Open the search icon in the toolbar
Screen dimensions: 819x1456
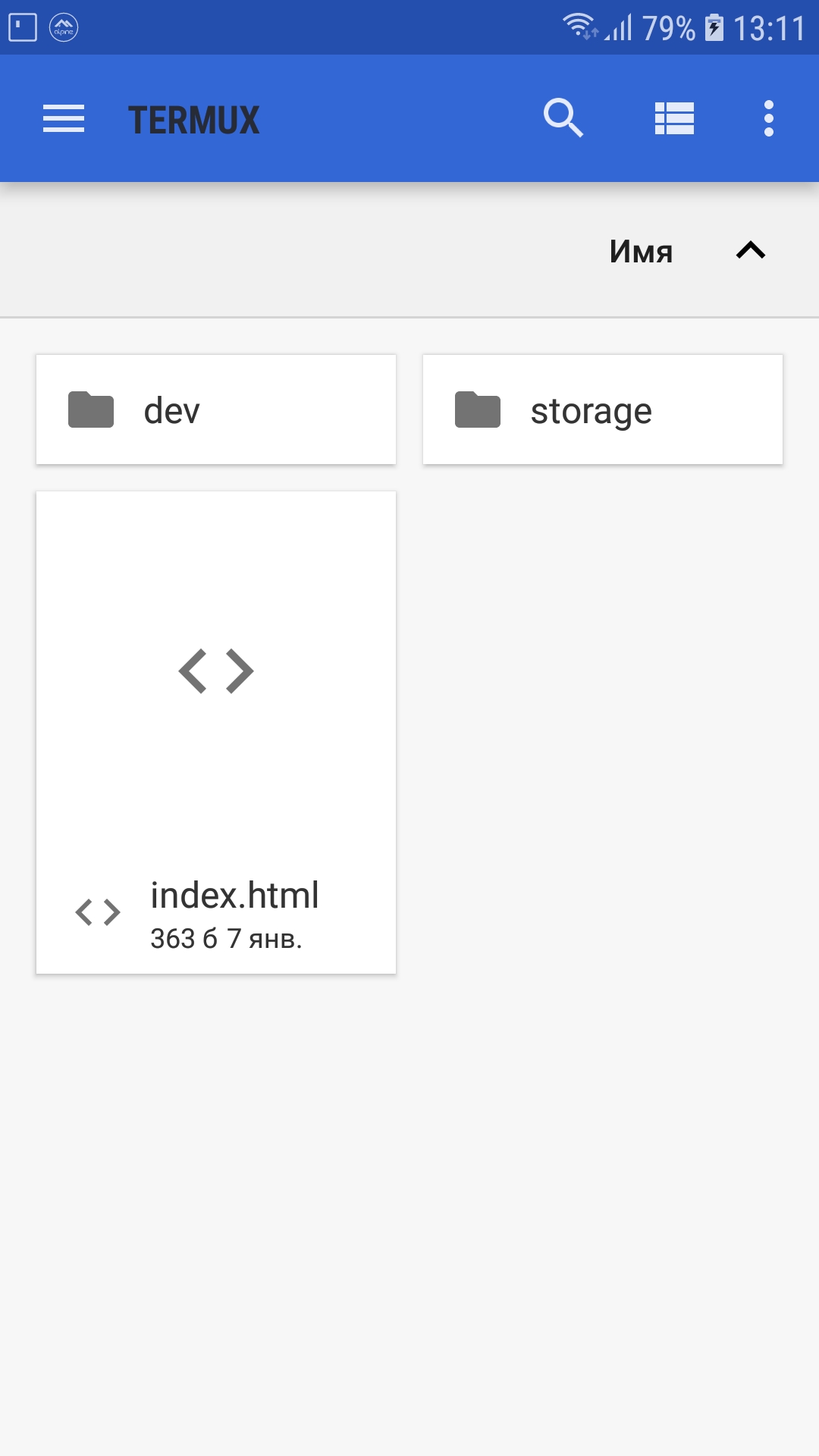563,118
